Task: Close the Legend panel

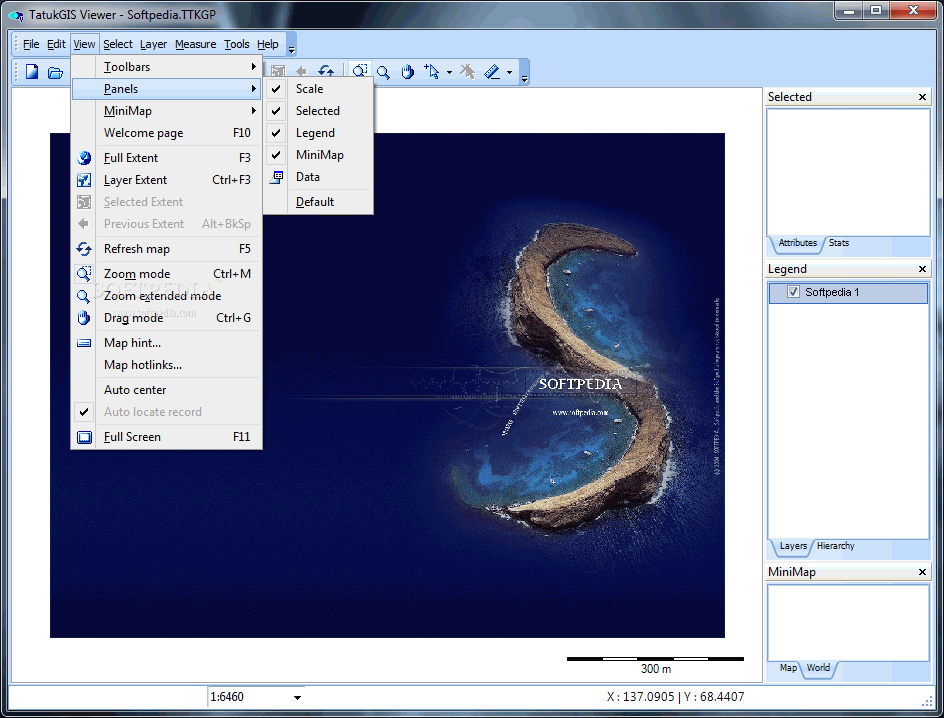Action: pyautogui.click(x=922, y=269)
